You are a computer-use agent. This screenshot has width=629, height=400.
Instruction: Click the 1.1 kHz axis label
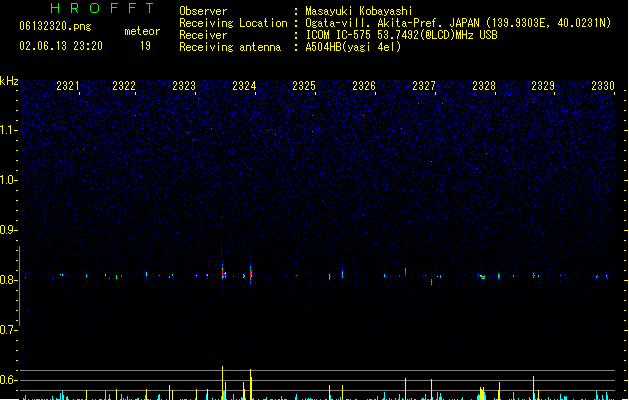click(8, 130)
